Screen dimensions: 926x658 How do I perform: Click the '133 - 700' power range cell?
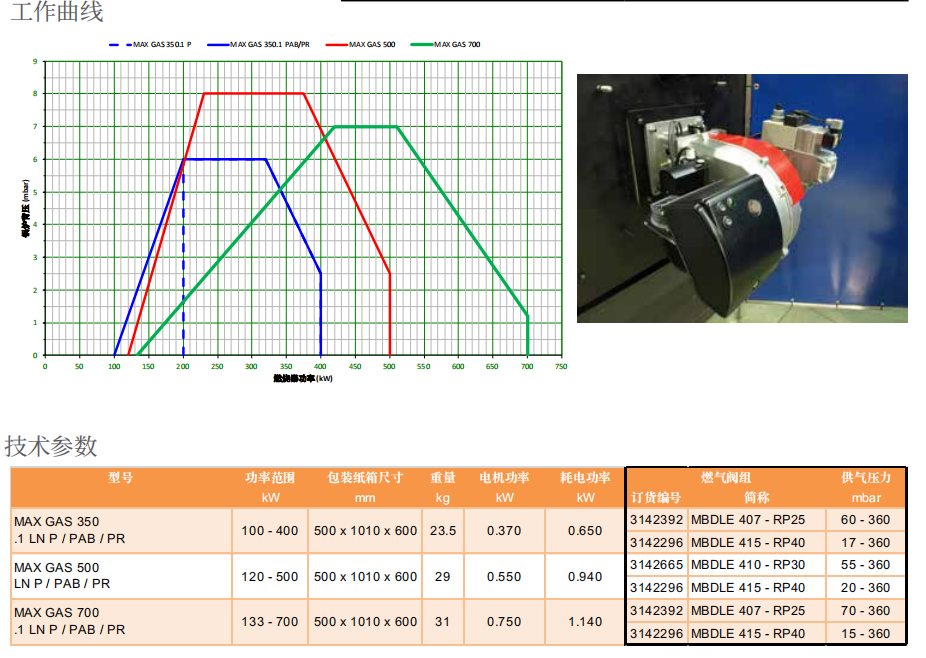(270, 621)
